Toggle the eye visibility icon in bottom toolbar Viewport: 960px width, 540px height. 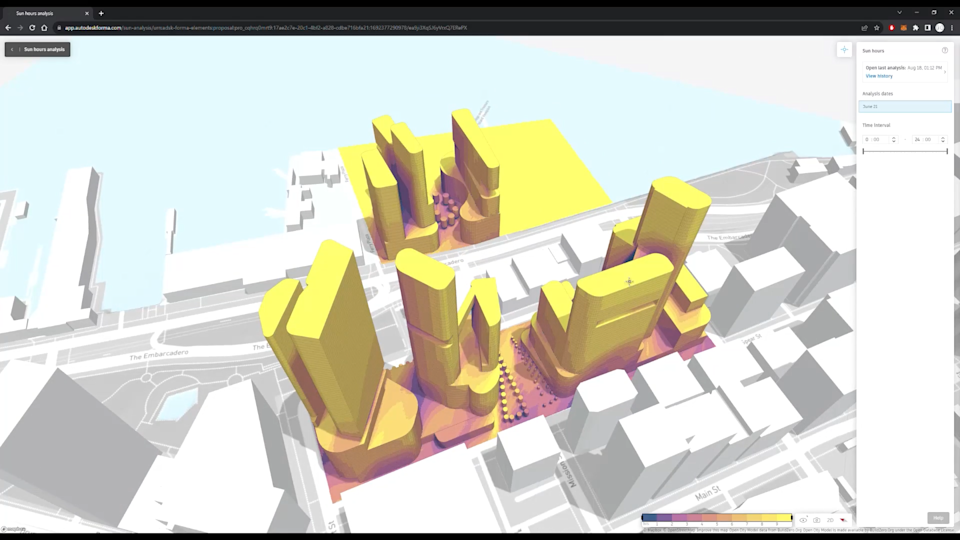click(x=803, y=520)
